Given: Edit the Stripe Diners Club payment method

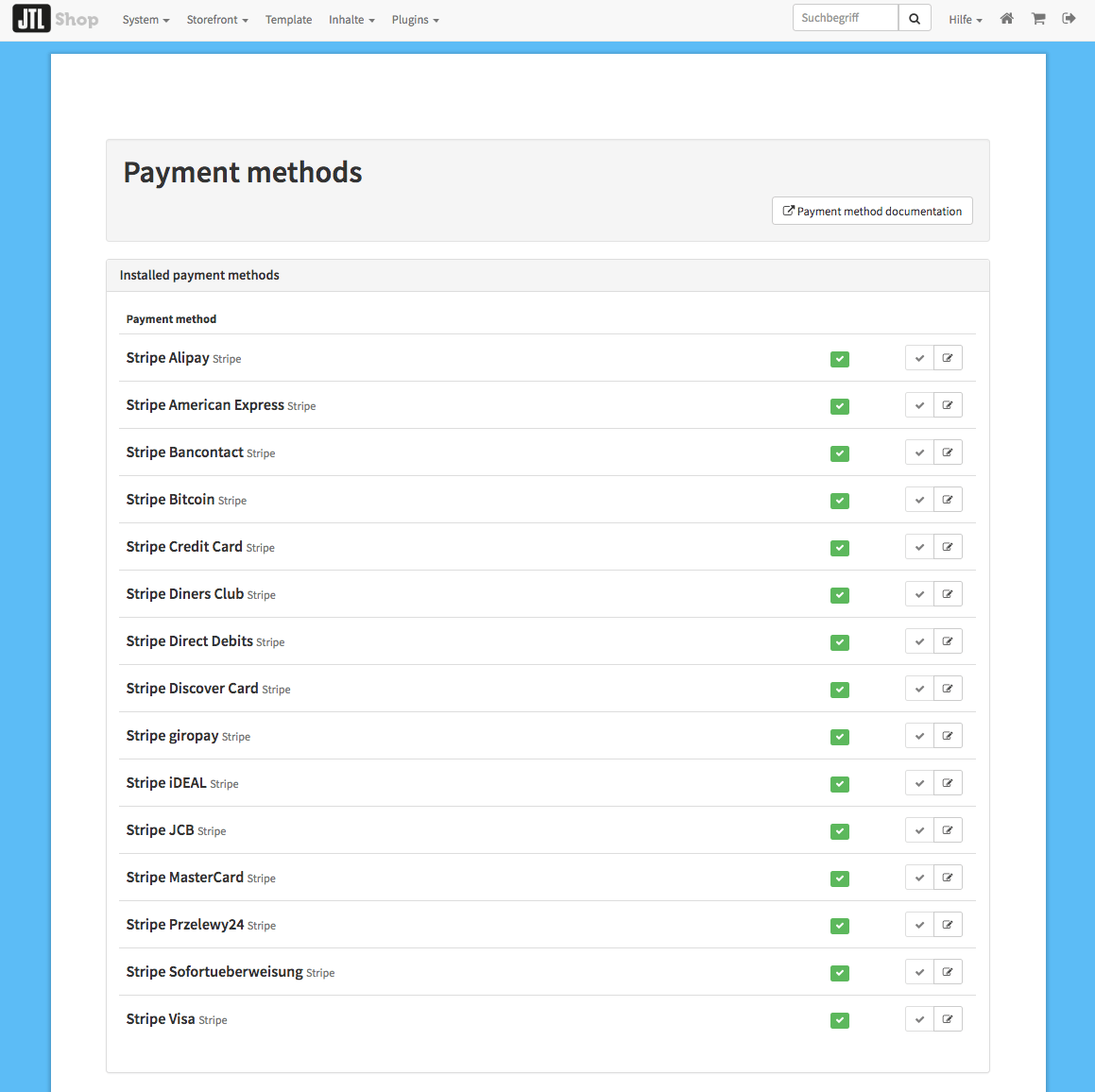Looking at the screenshot, I should click(948, 594).
